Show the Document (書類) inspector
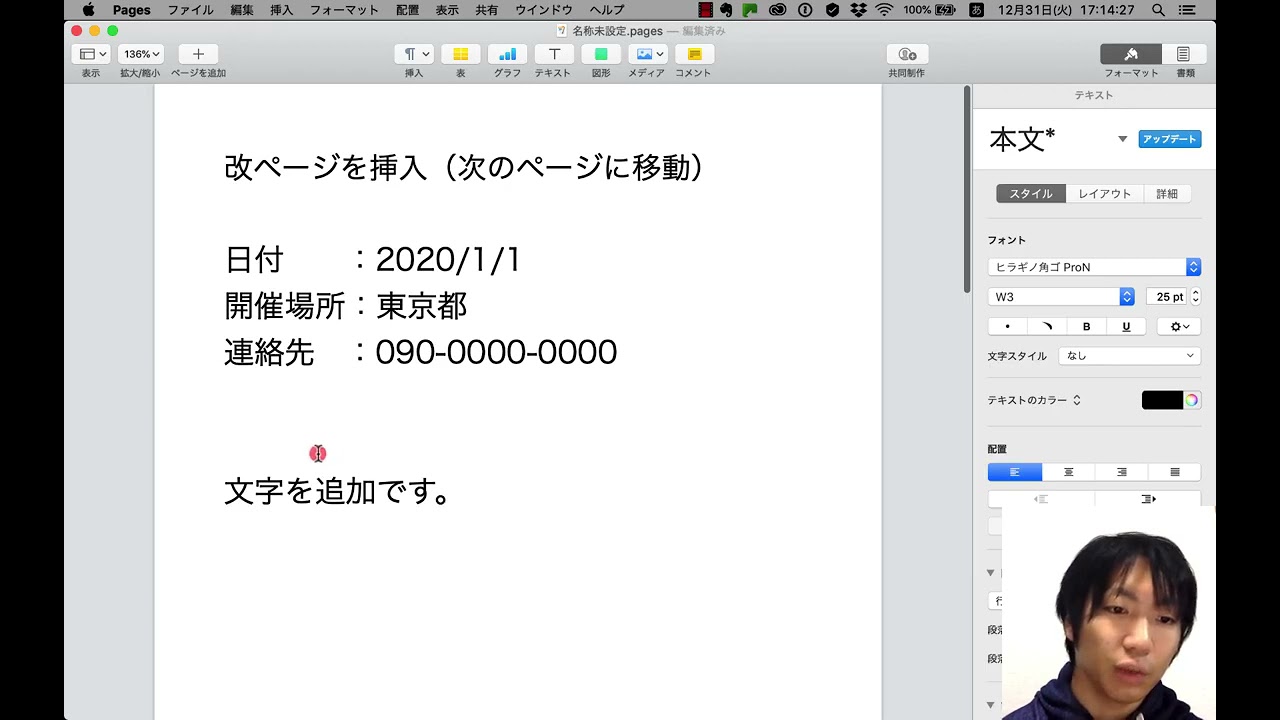Image resolution: width=1280 pixels, height=720 pixels. click(x=1184, y=54)
